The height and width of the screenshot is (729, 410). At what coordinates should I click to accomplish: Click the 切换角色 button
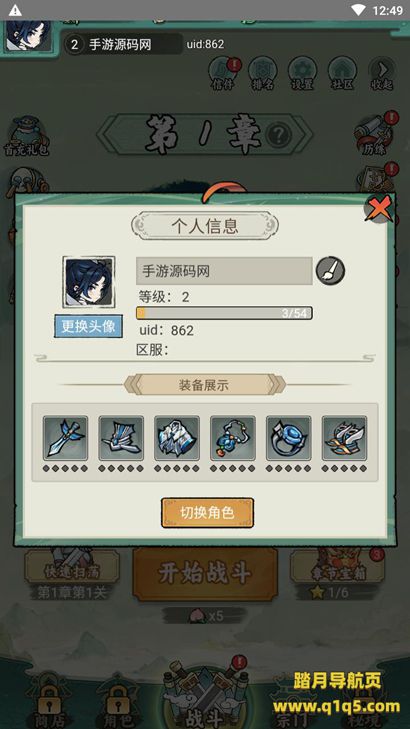tap(207, 513)
